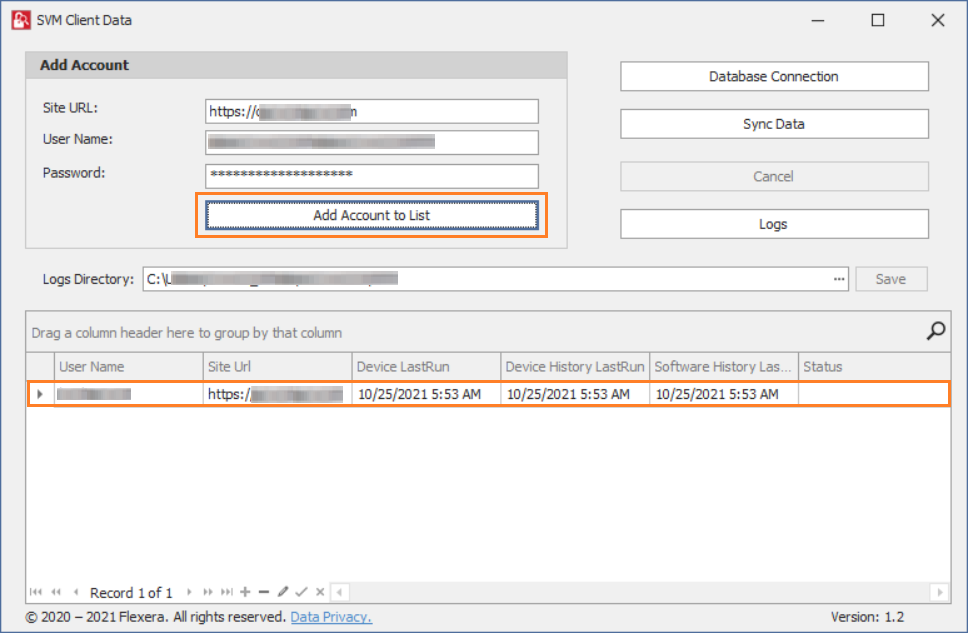
Task: Start the Sync Data process
Action: 774,125
